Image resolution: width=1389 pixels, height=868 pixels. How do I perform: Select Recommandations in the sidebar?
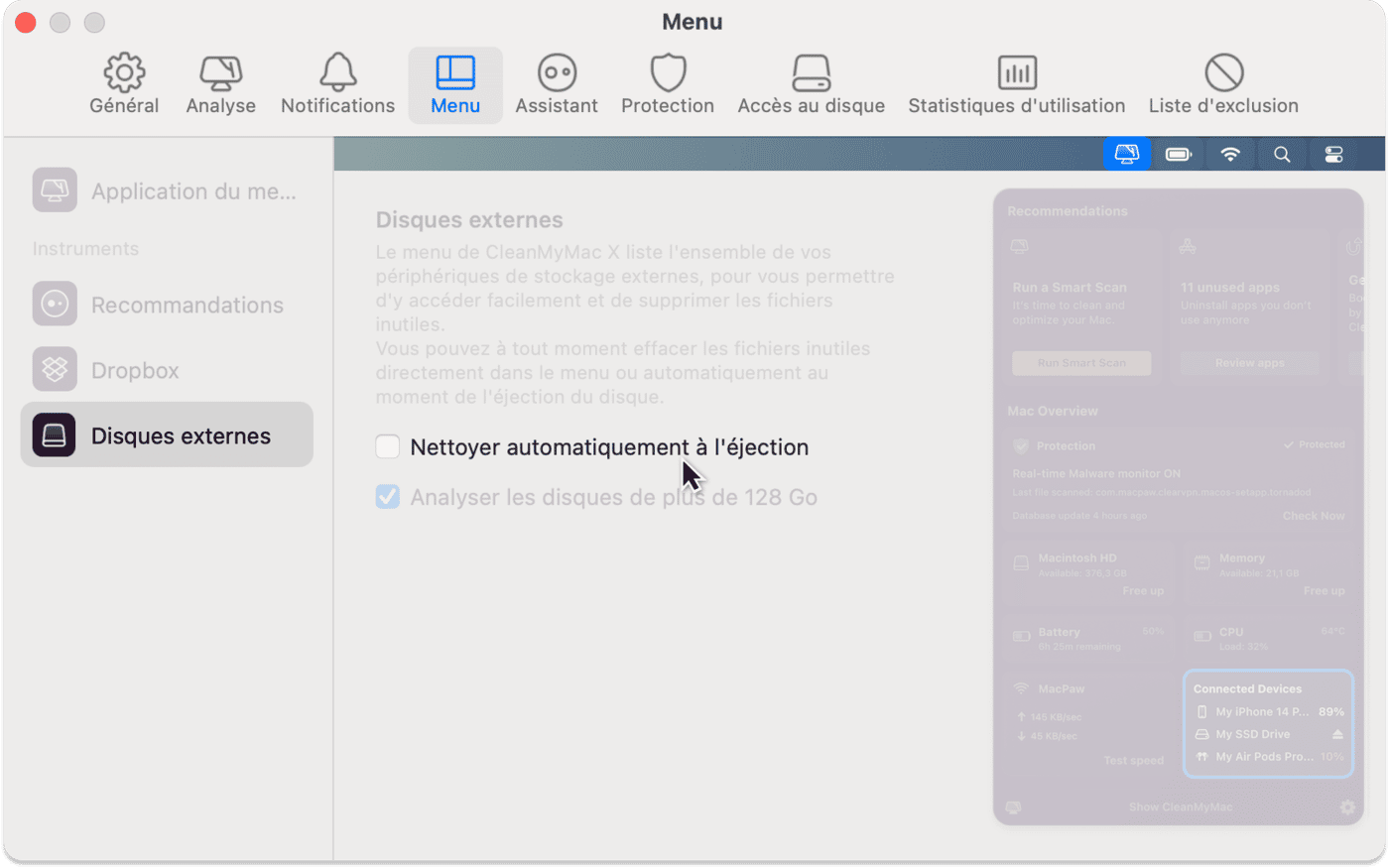pos(167,305)
